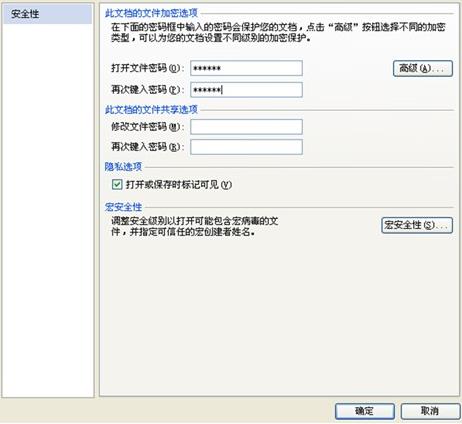
Task: Click the blue 宏安全性 section heading
Action: tap(123, 207)
